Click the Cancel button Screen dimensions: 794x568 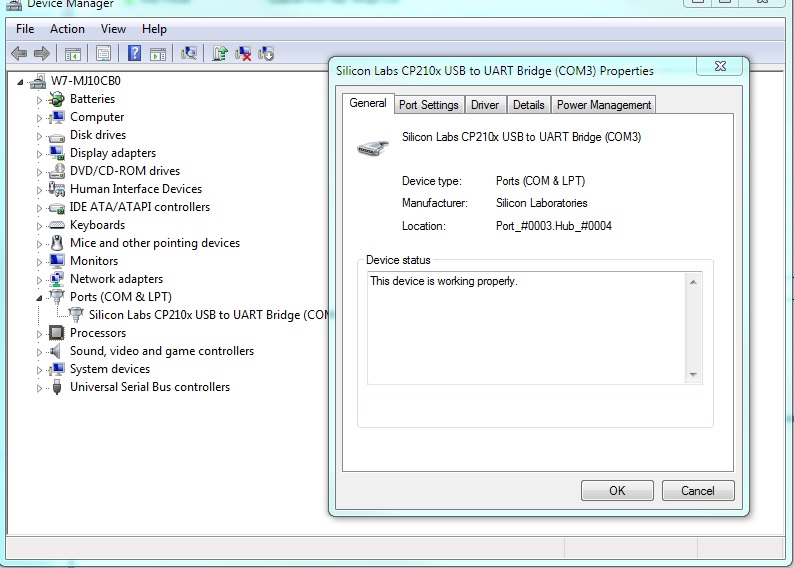(698, 491)
